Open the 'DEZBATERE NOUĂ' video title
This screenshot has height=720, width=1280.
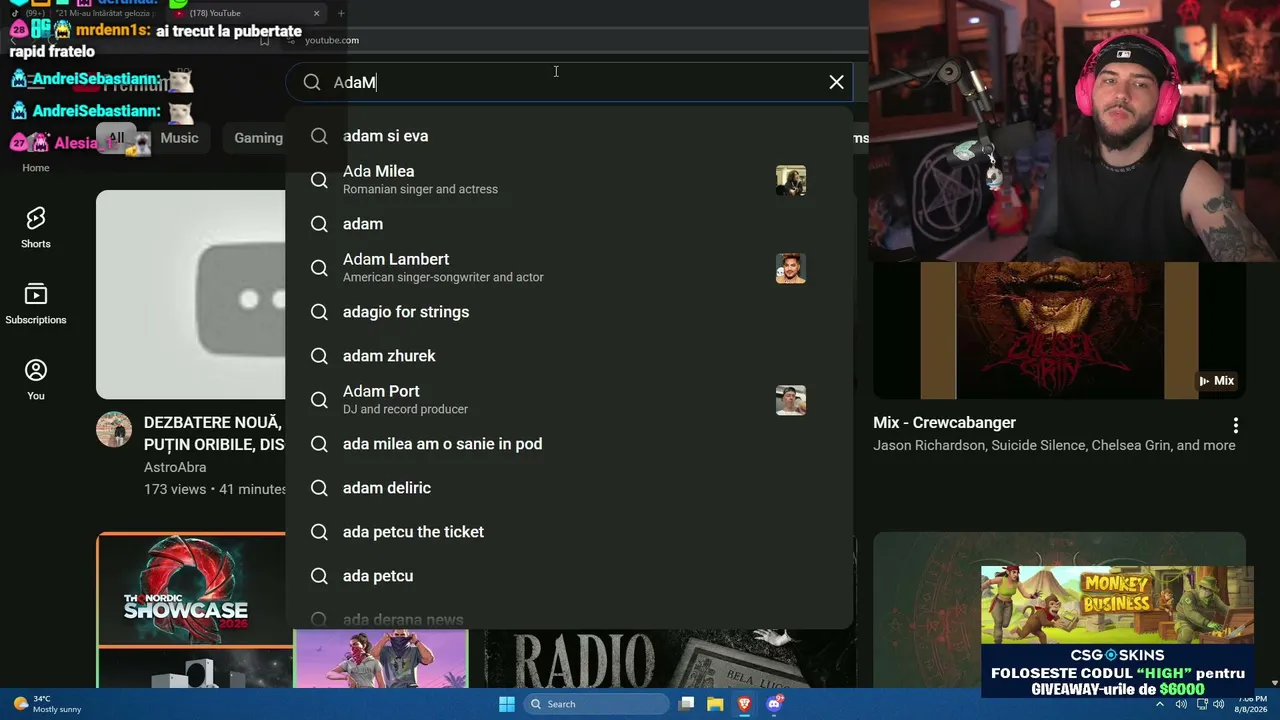(214, 433)
